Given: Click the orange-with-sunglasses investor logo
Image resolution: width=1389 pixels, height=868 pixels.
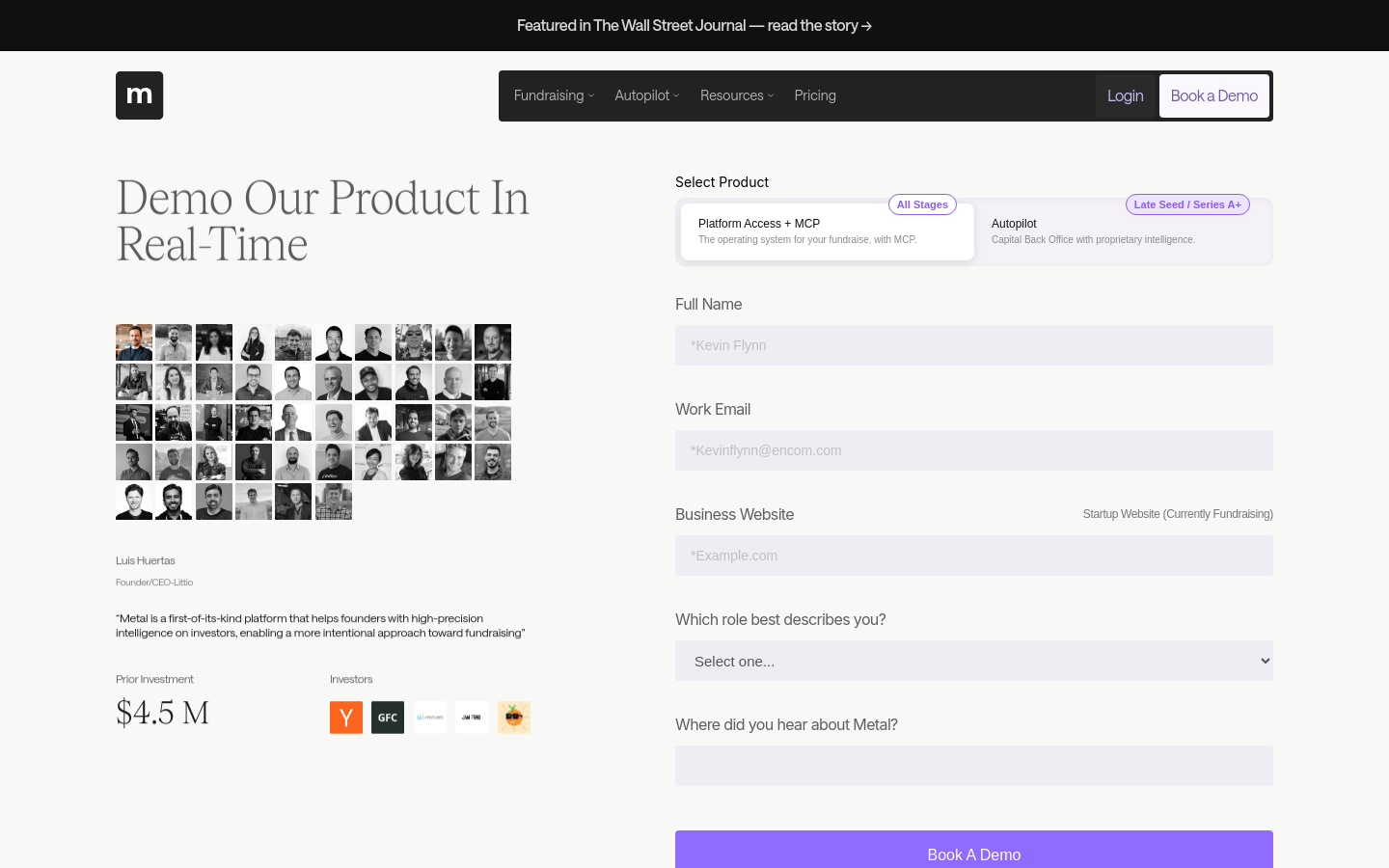Looking at the screenshot, I should tap(514, 718).
